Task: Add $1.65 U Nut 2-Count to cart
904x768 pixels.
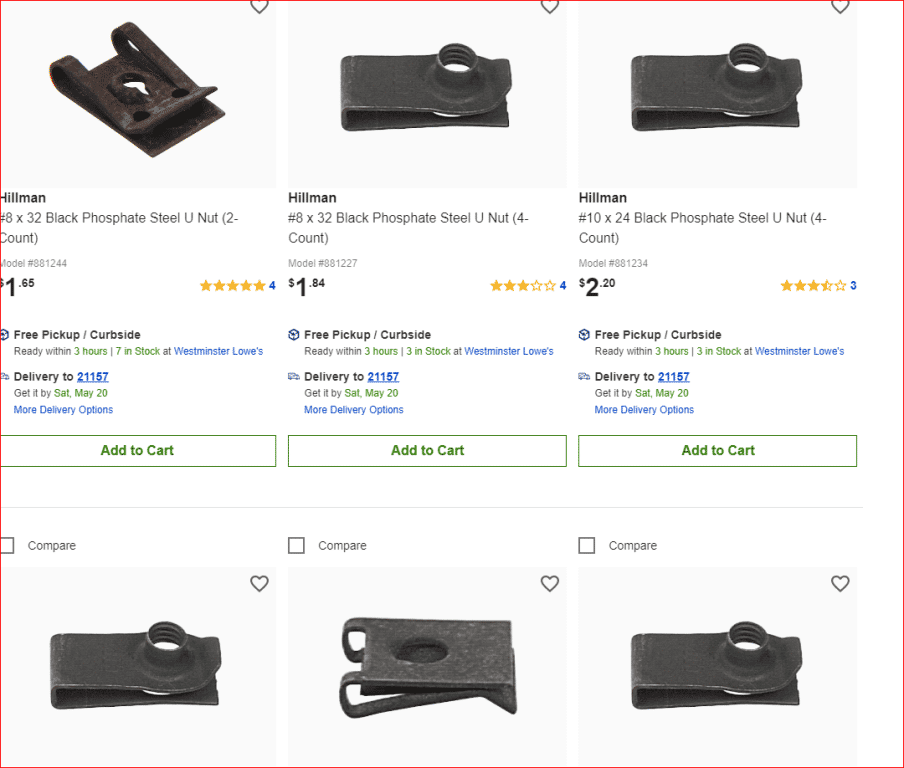Action: [x=137, y=450]
